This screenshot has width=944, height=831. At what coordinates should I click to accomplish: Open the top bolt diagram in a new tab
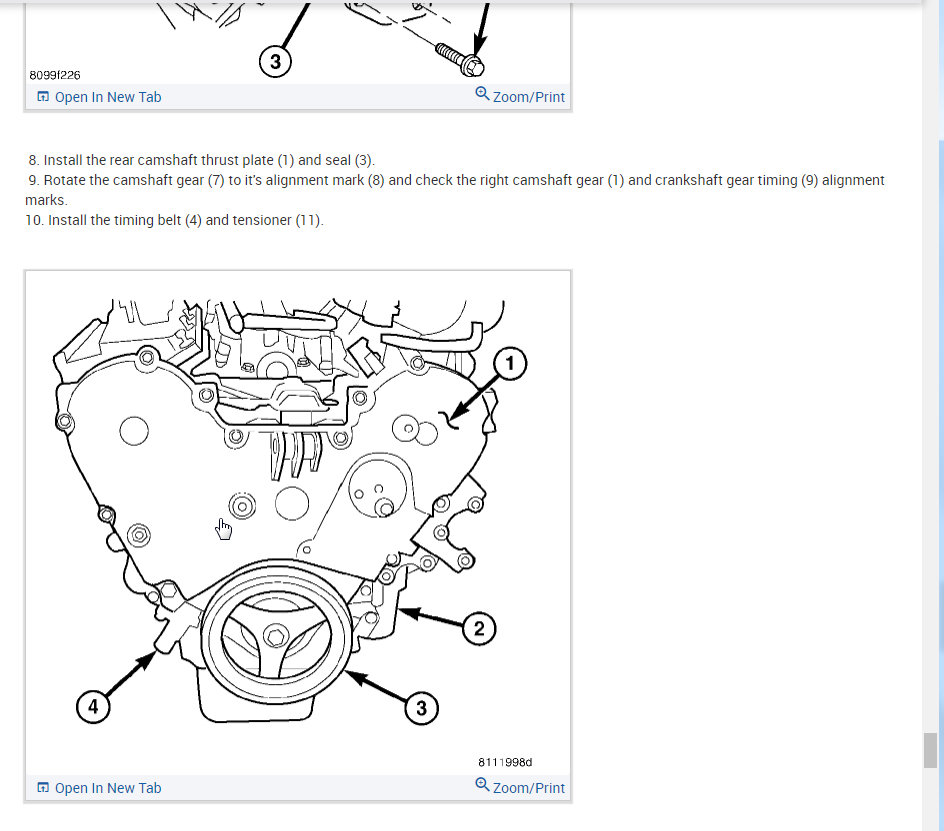(108, 96)
